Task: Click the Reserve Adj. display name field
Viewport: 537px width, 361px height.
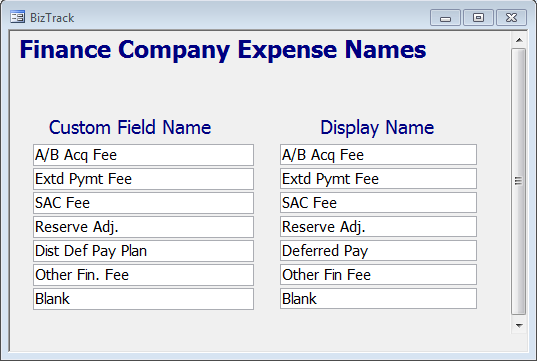Action: 378,227
